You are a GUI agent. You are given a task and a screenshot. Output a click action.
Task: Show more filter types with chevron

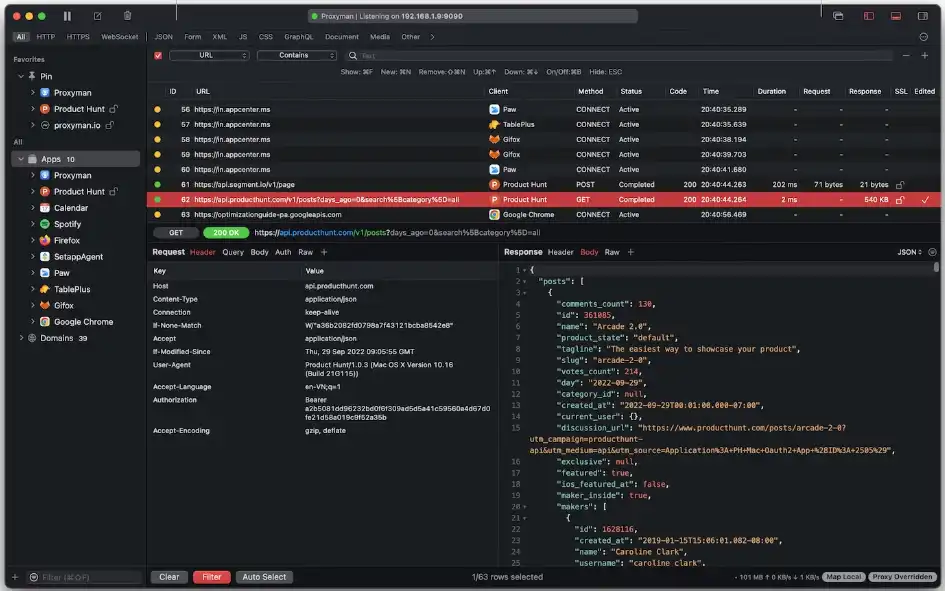click(432, 37)
